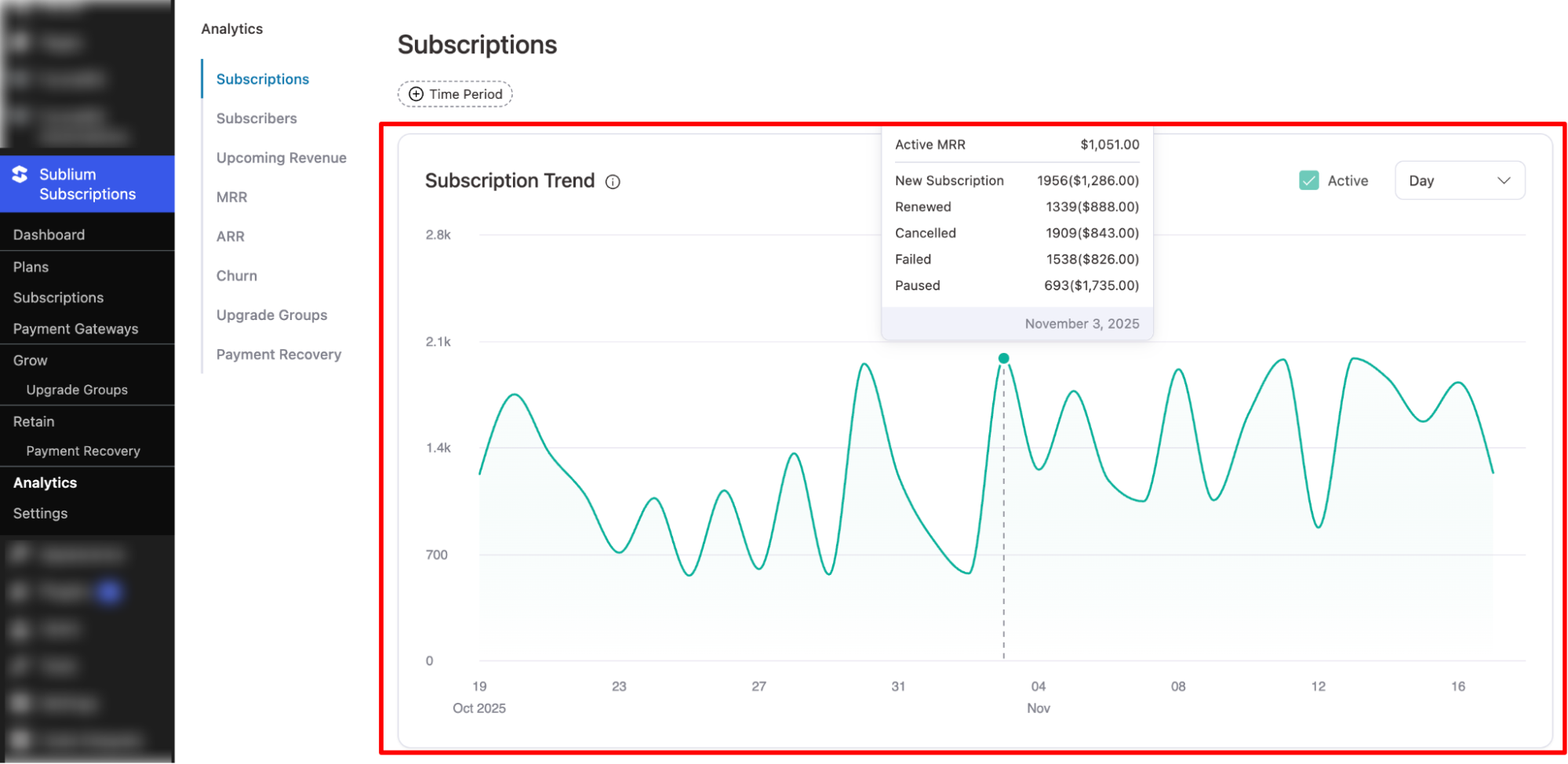Click the Subscription Trend info icon
The width and height of the screenshot is (1568, 764).
tap(613, 180)
